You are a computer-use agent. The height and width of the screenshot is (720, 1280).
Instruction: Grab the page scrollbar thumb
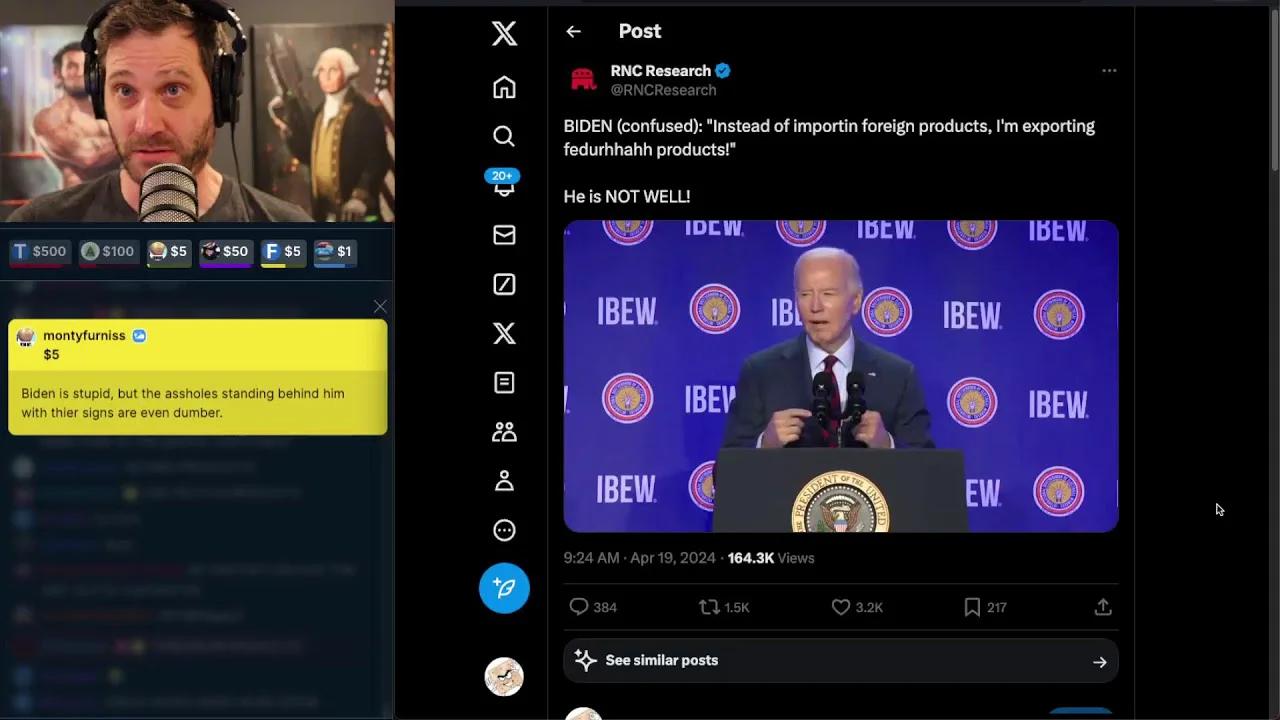[x=1274, y=90]
